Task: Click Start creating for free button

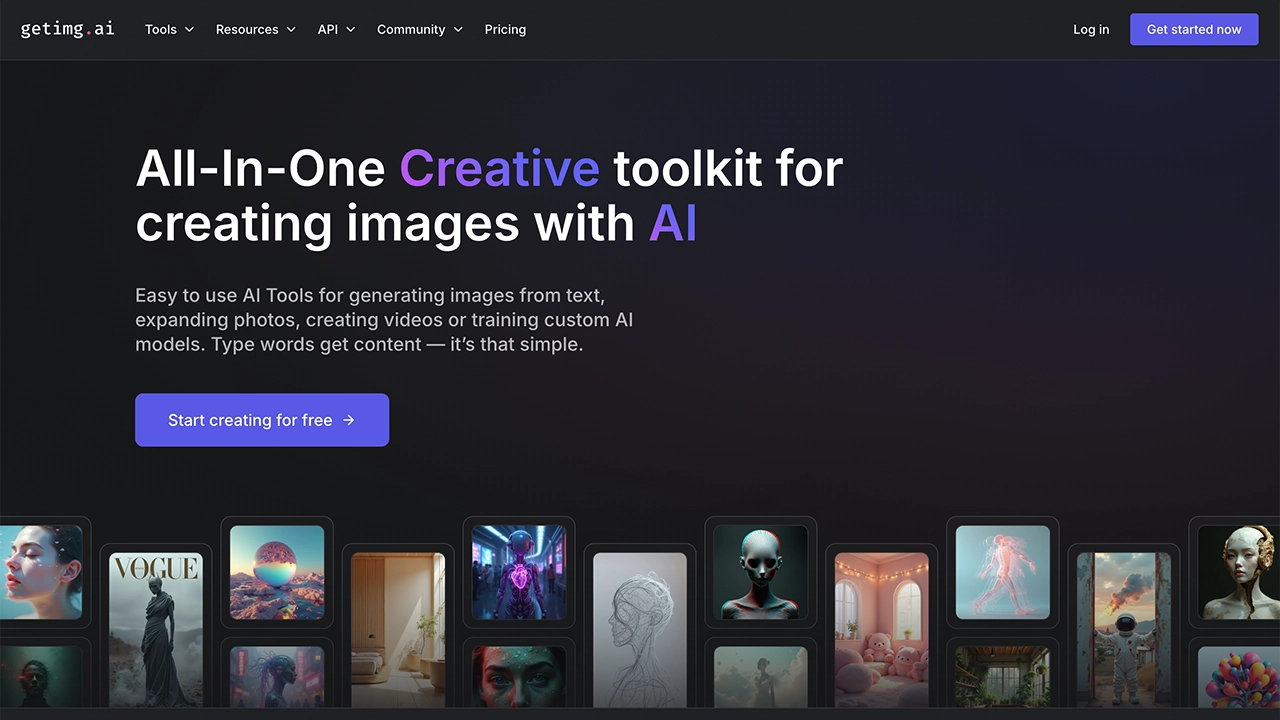Action: click(x=262, y=420)
